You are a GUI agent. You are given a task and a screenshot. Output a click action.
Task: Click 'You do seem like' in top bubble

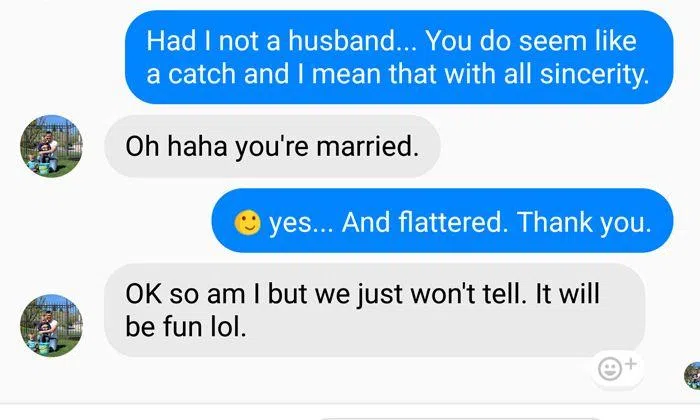531,41
